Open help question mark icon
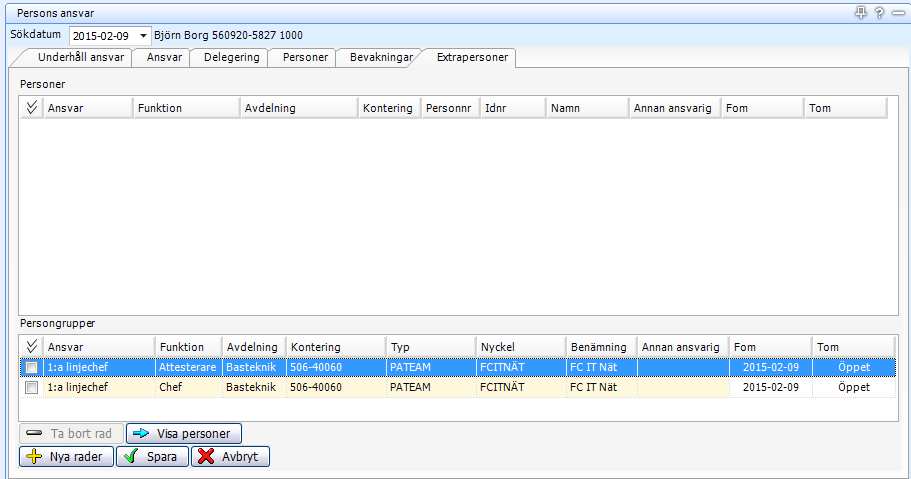 [880, 12]
